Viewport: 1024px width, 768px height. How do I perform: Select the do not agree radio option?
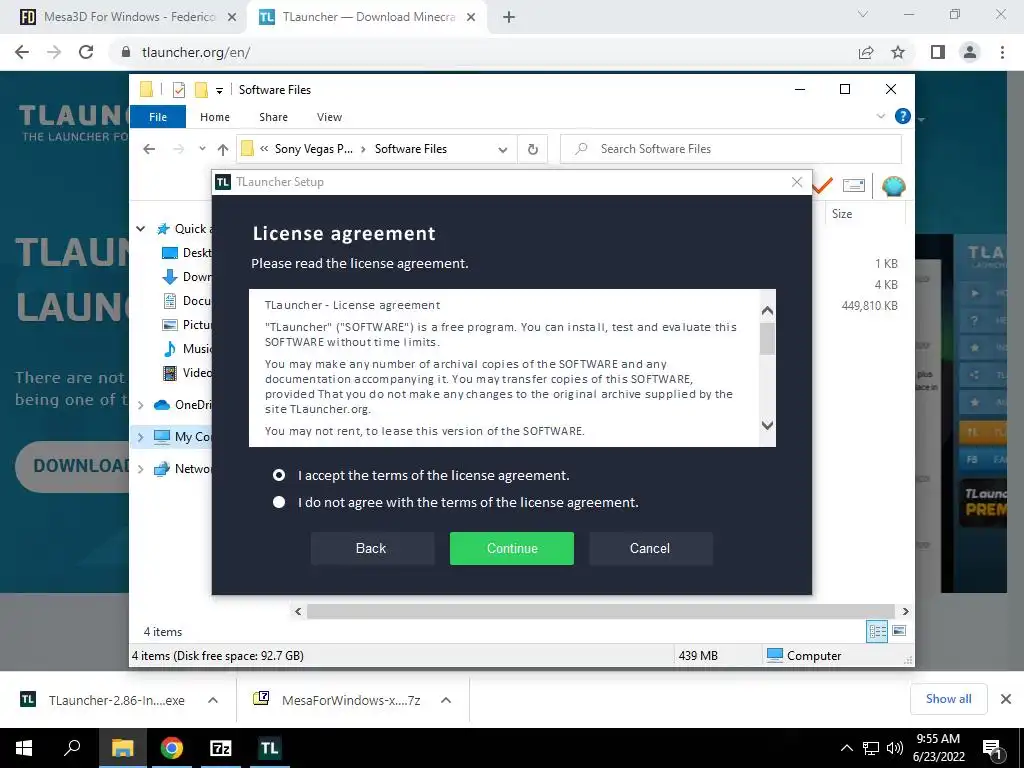pyautogui.click(x=279, y=502)
